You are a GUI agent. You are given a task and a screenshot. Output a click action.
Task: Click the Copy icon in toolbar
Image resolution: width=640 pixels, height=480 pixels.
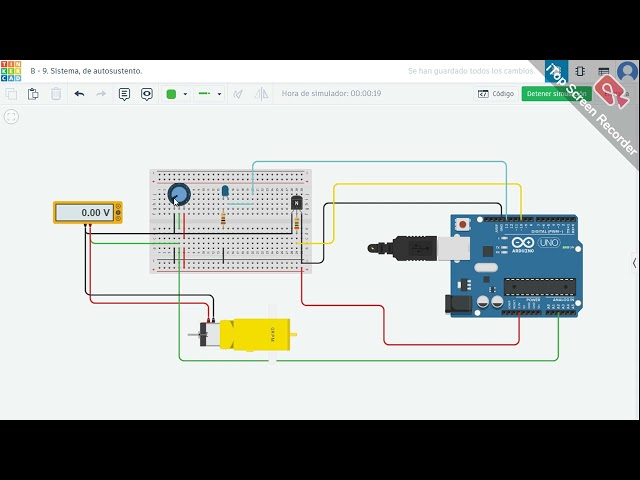coord(11,94)
